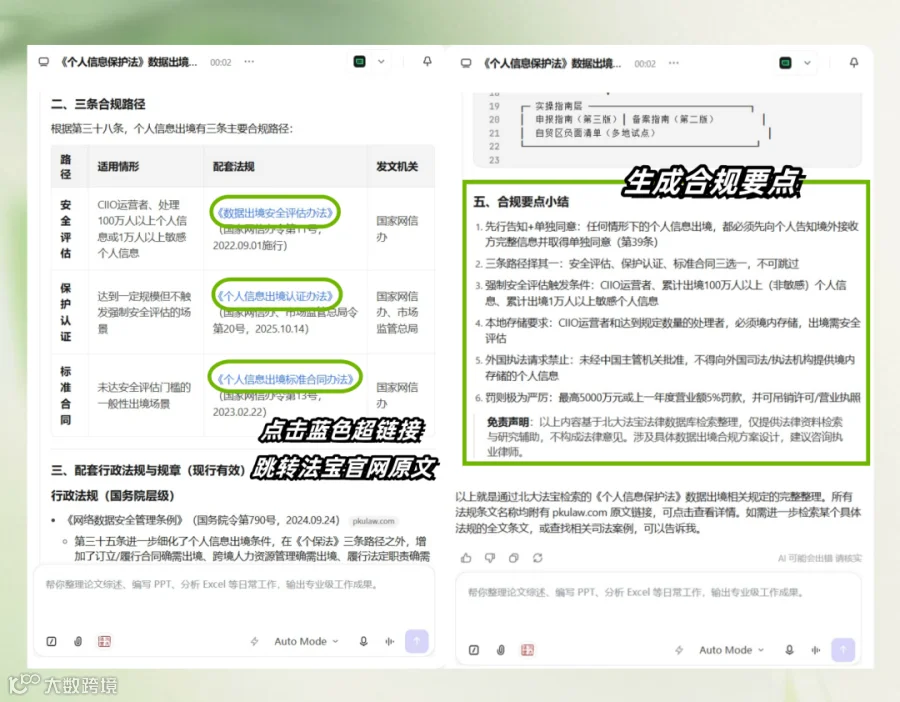Click microphone icon in right input bar

tap(789, 650)
